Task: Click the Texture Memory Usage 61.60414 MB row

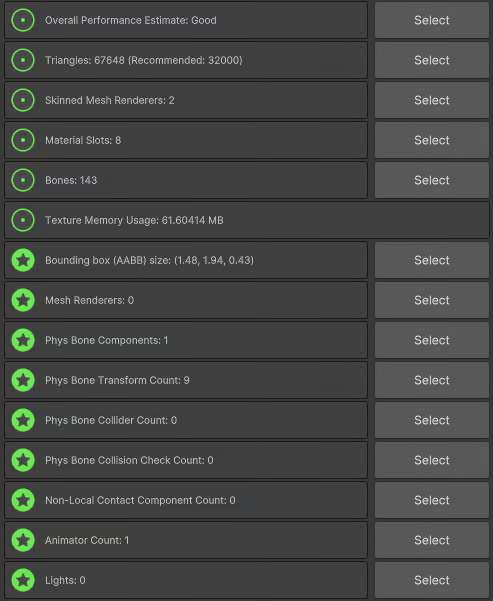Action: [x=247, y=220]
